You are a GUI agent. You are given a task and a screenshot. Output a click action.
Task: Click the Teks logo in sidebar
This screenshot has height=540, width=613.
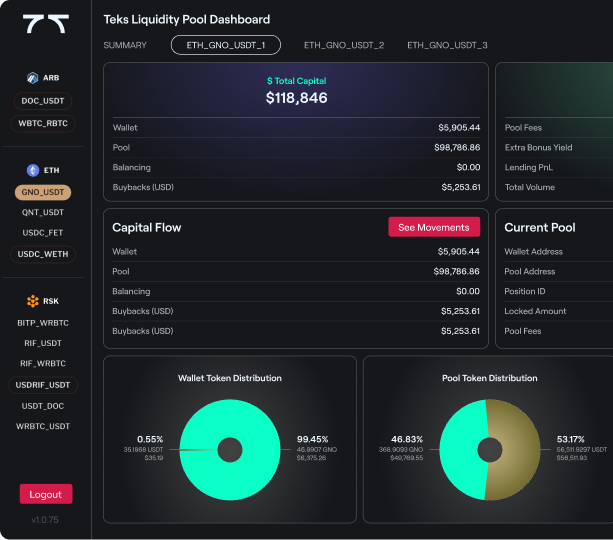pos(45,25)
